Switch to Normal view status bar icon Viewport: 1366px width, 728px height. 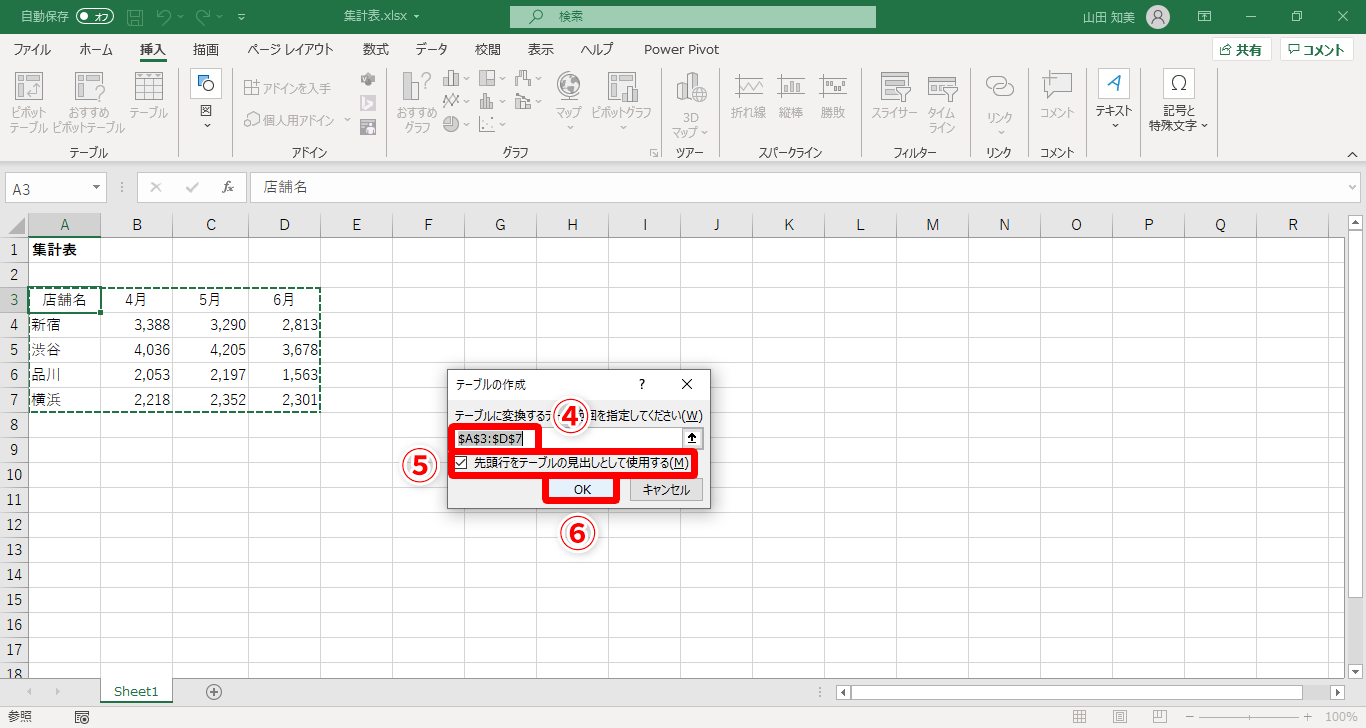[1080, 717]
